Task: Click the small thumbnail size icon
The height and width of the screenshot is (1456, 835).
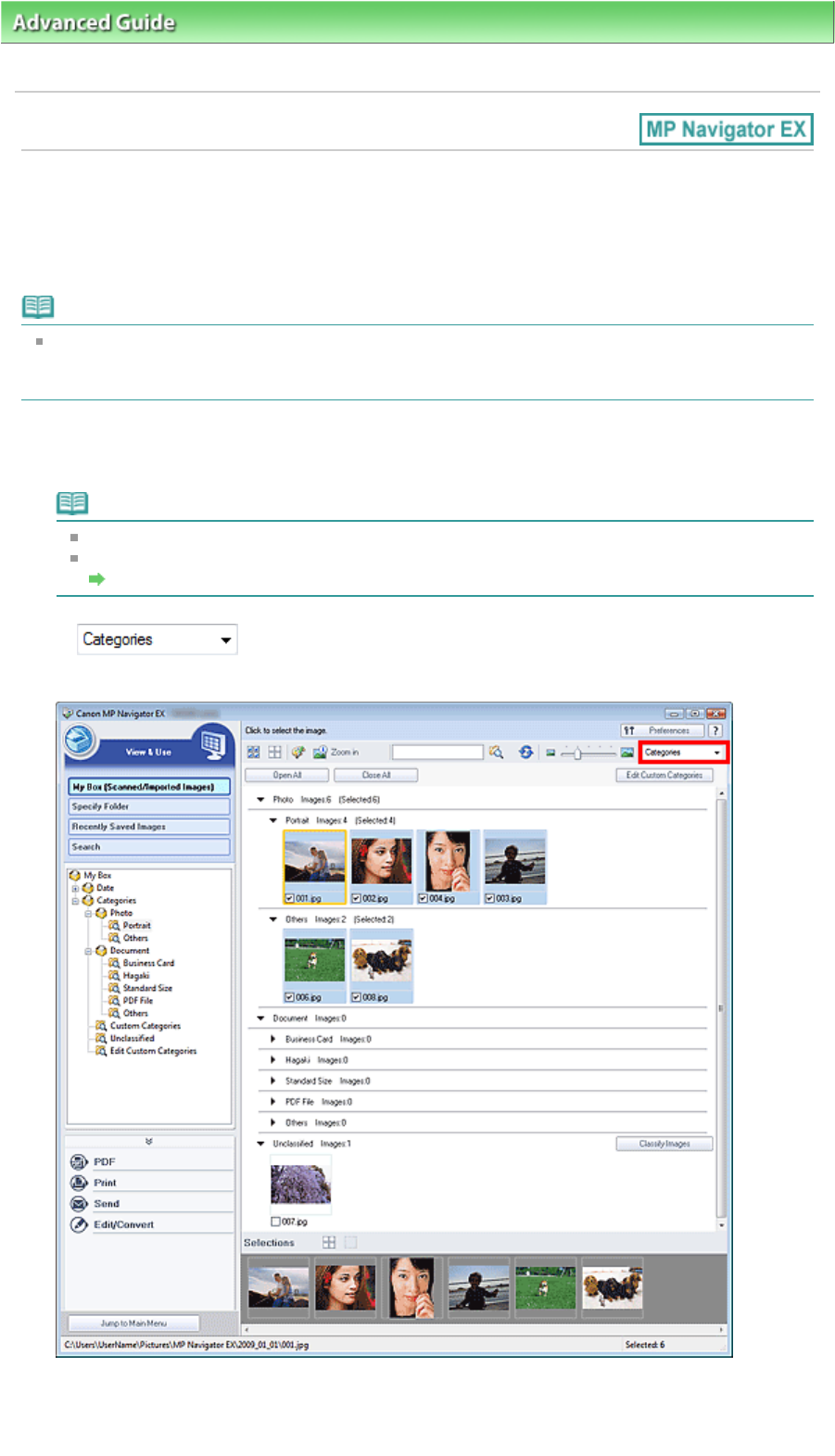Action: pos(550,753)
